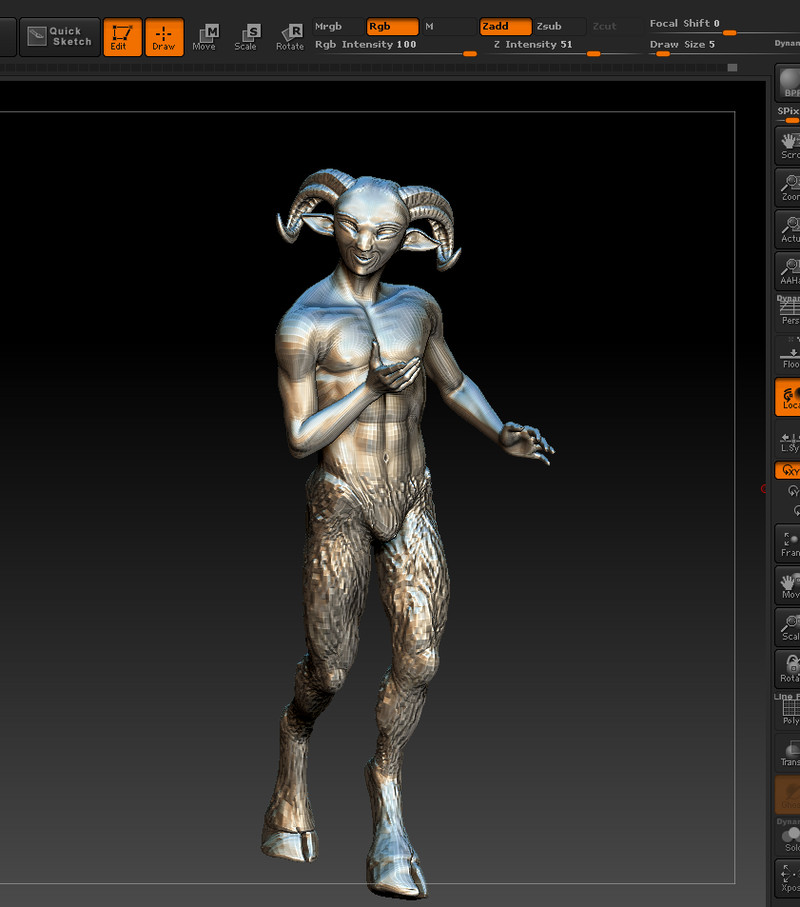
Task: Select the Move mode button in the top toolbar
Action: 205,37
